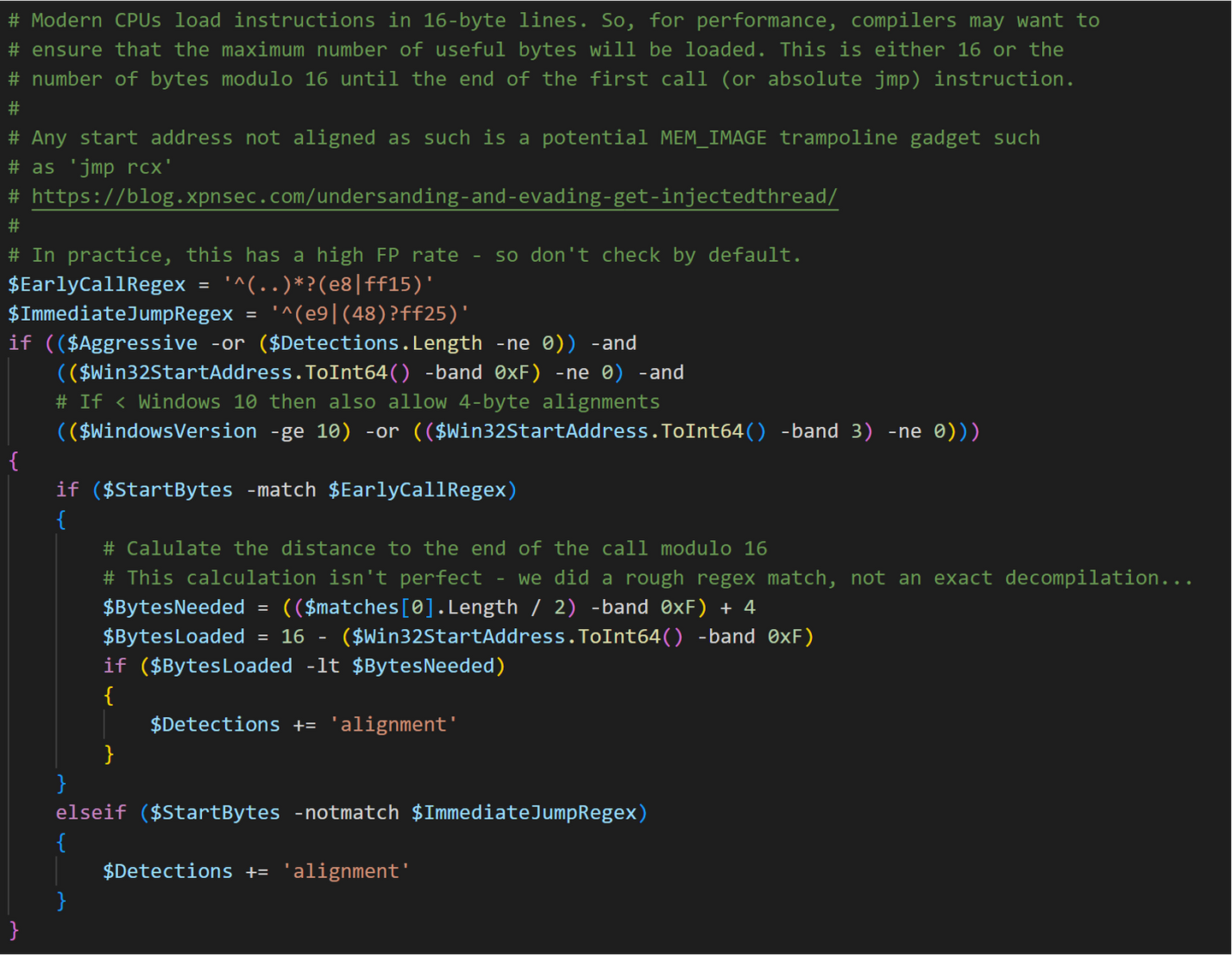Place cursor on the $Aggressive variable
The width and height of the screenshot is (1232, 955).
[x=132, y=343]
